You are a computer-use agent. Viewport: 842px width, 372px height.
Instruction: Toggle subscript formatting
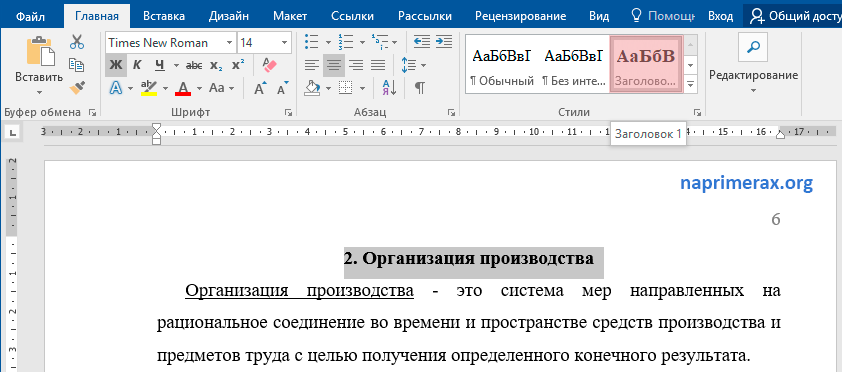[x=216, y=65]
